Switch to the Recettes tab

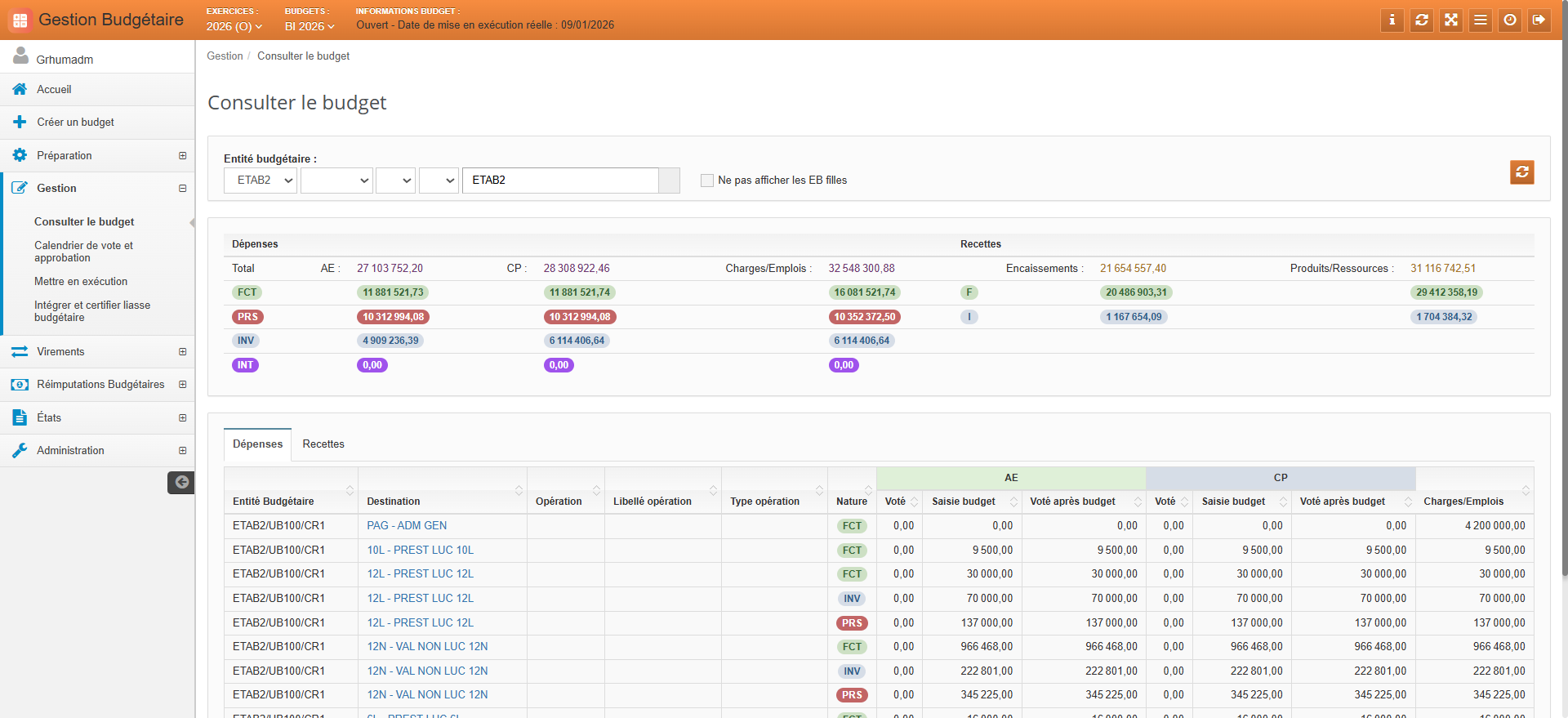[x=323, y=444]
